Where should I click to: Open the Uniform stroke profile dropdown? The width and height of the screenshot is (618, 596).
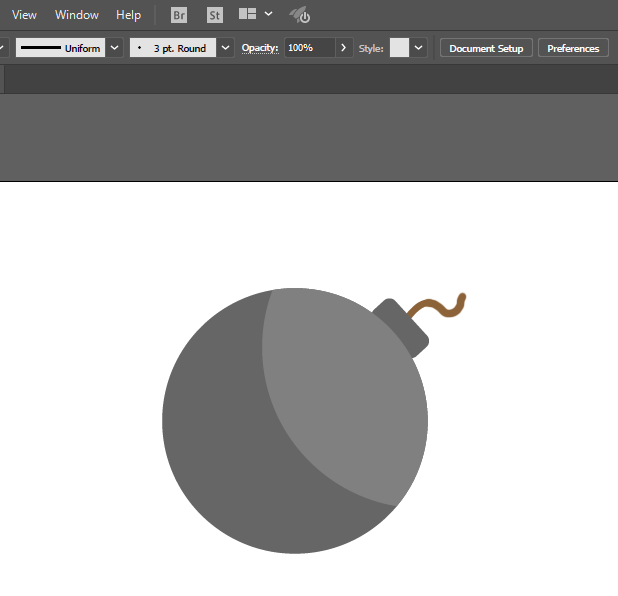[115, 48]
